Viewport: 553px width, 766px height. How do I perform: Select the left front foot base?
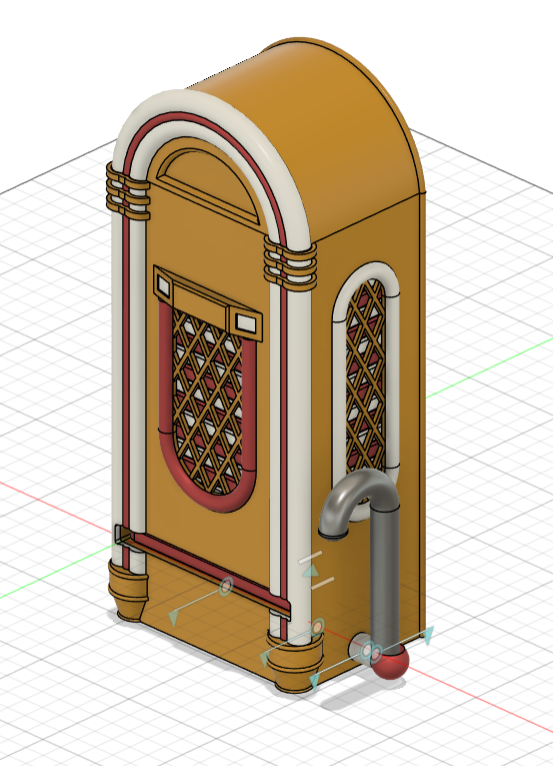click(x=128, y=593)
